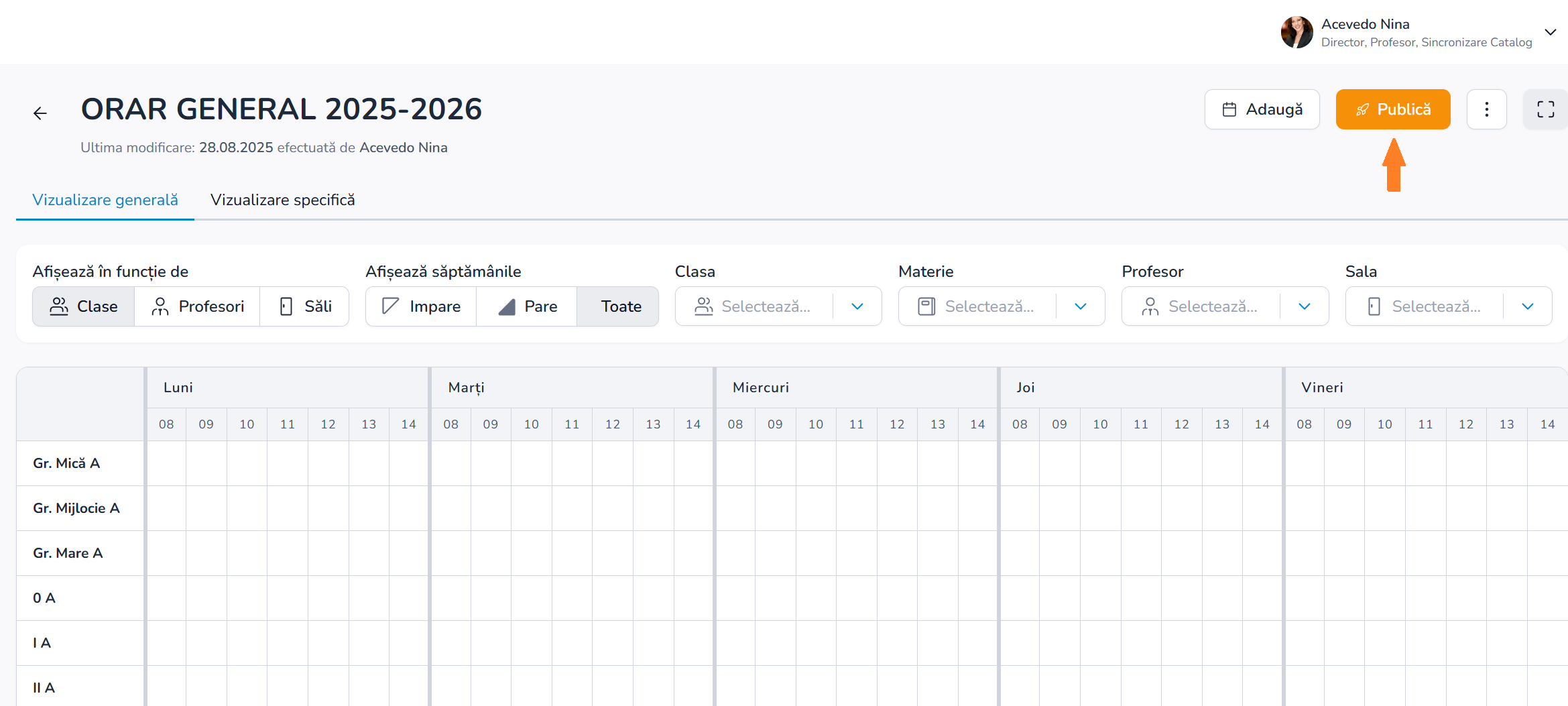The width and height of the screenshot is (1568, 706).
Task: Expand the account menu chevron
Action: 1550,32
